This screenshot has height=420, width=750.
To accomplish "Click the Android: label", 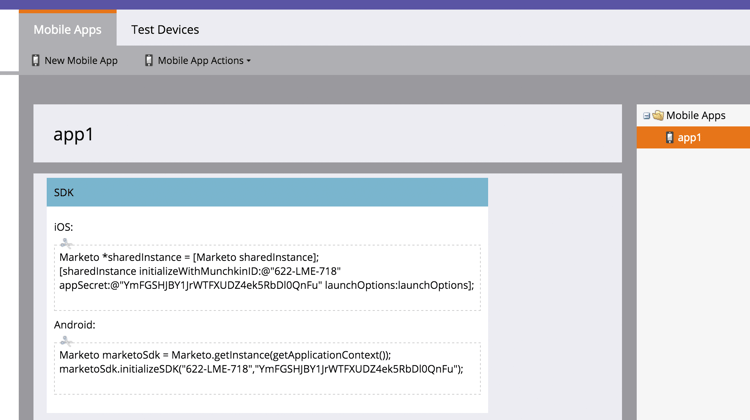I will pyautogui.click(x=75, y=325).
